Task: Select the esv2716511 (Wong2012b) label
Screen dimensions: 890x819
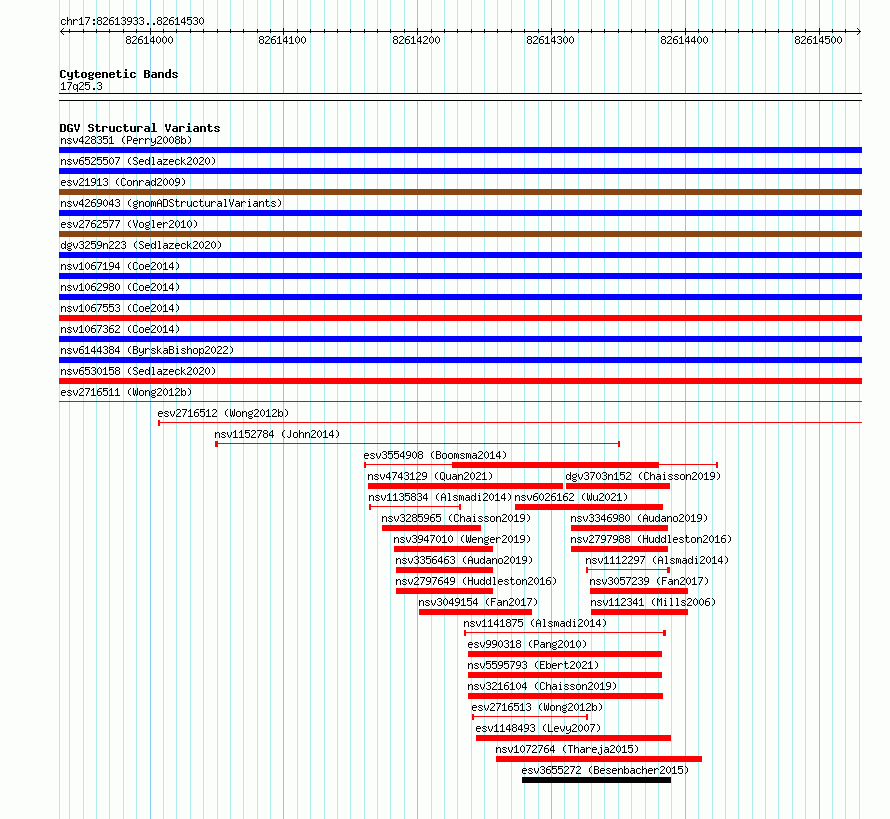Action: point(126,392)
